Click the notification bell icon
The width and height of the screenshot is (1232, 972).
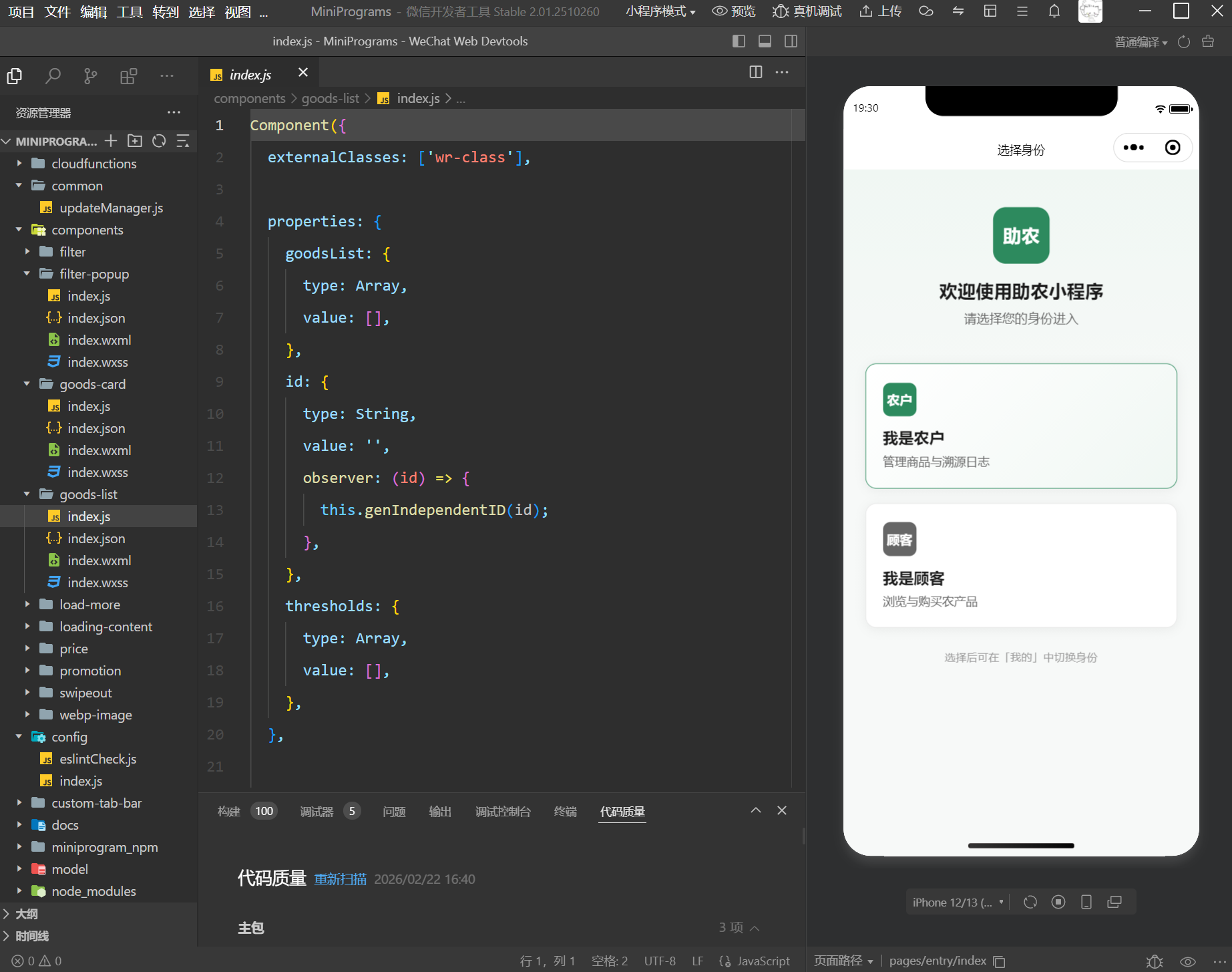tap(1054, 11)
